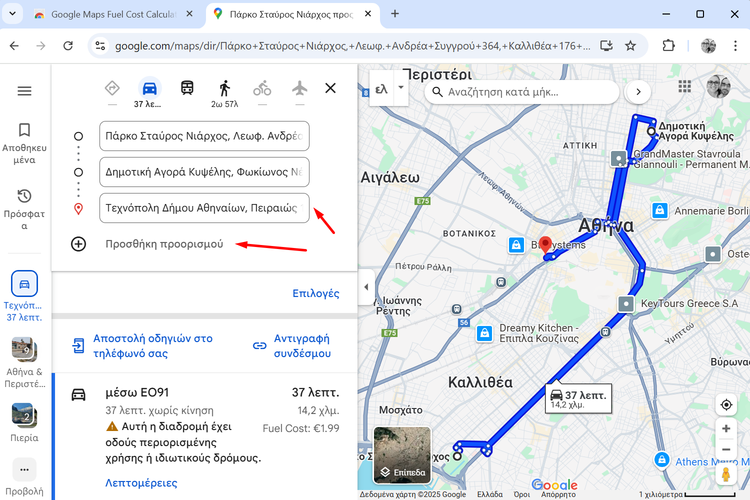750x500 pixels.
Task: Toggle the Επίπεδα layers thumbnail
Action: point(402,455)
